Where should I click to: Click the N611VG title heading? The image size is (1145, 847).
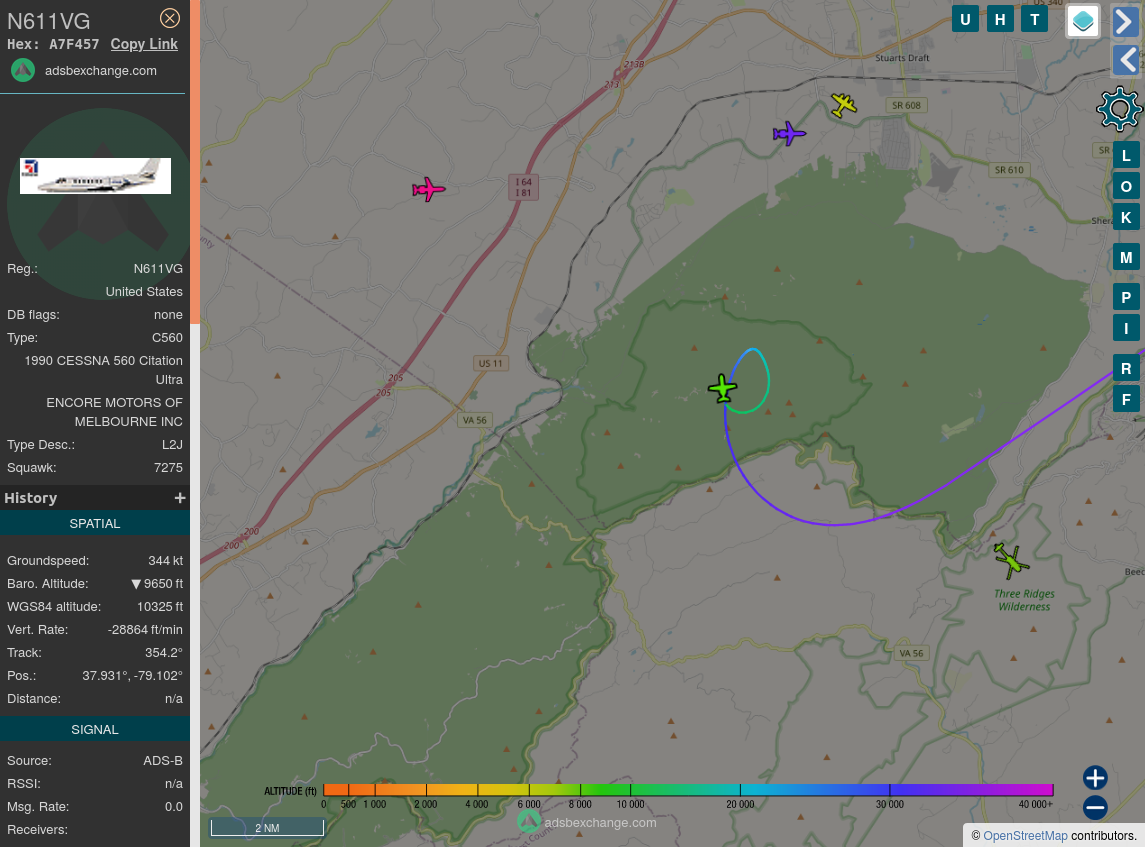click(49, 21)
